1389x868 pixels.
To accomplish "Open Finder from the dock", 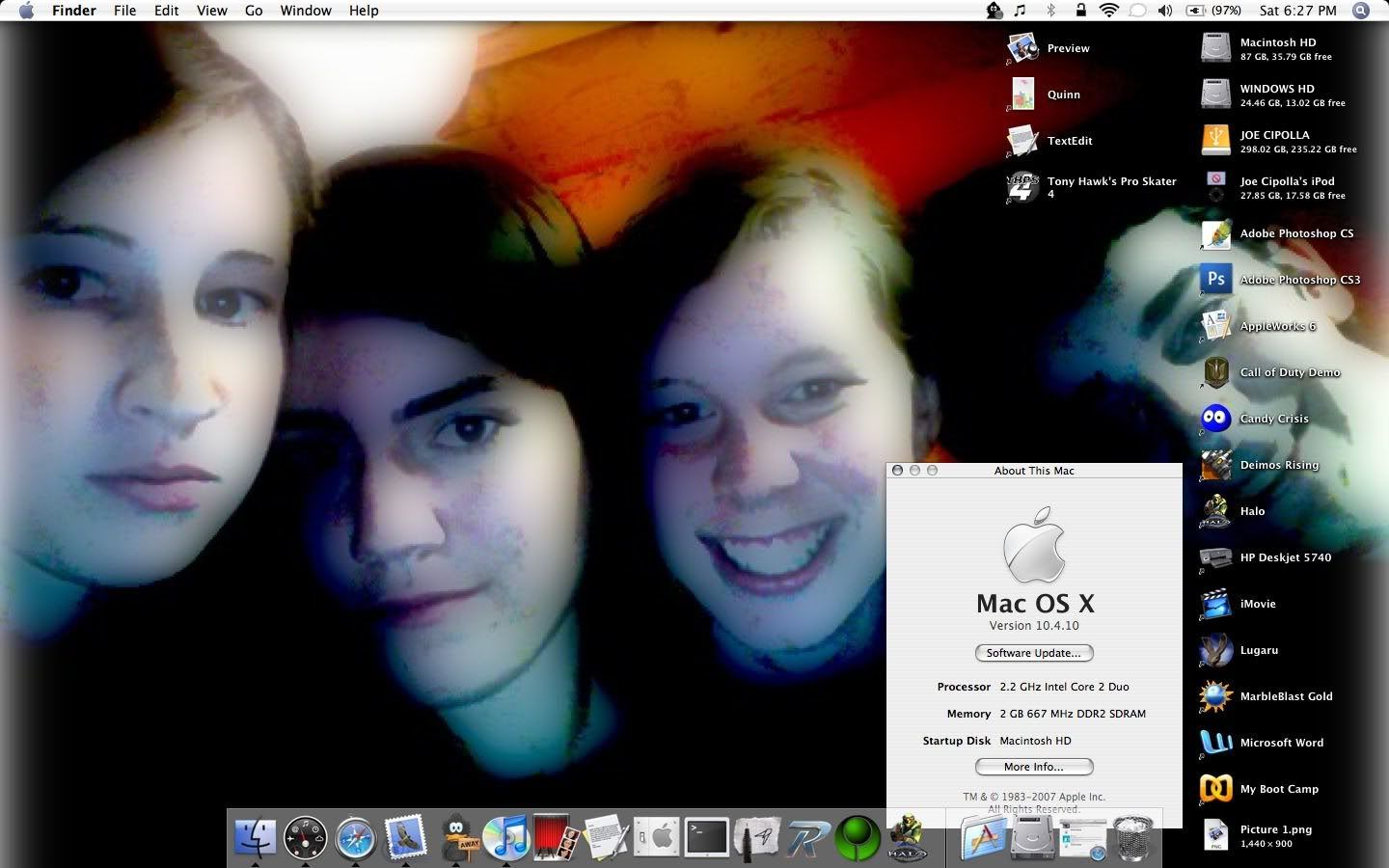I will coord(255,837).
